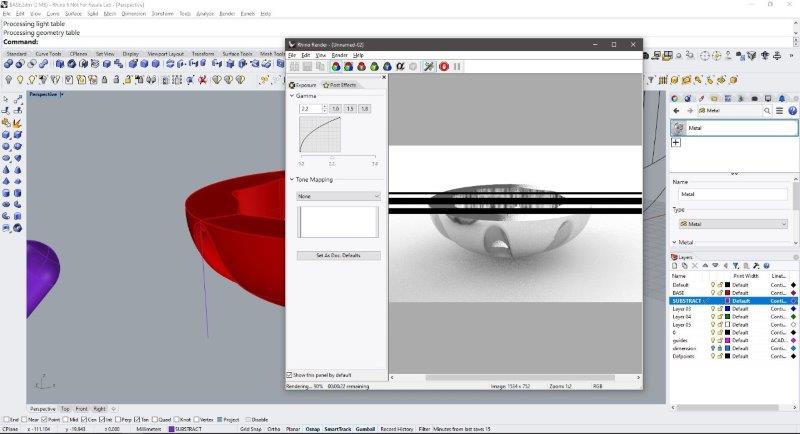Open Layers panel help icon
The height and width of the screenshot is (434, 800).
click(x=766, y=266)
